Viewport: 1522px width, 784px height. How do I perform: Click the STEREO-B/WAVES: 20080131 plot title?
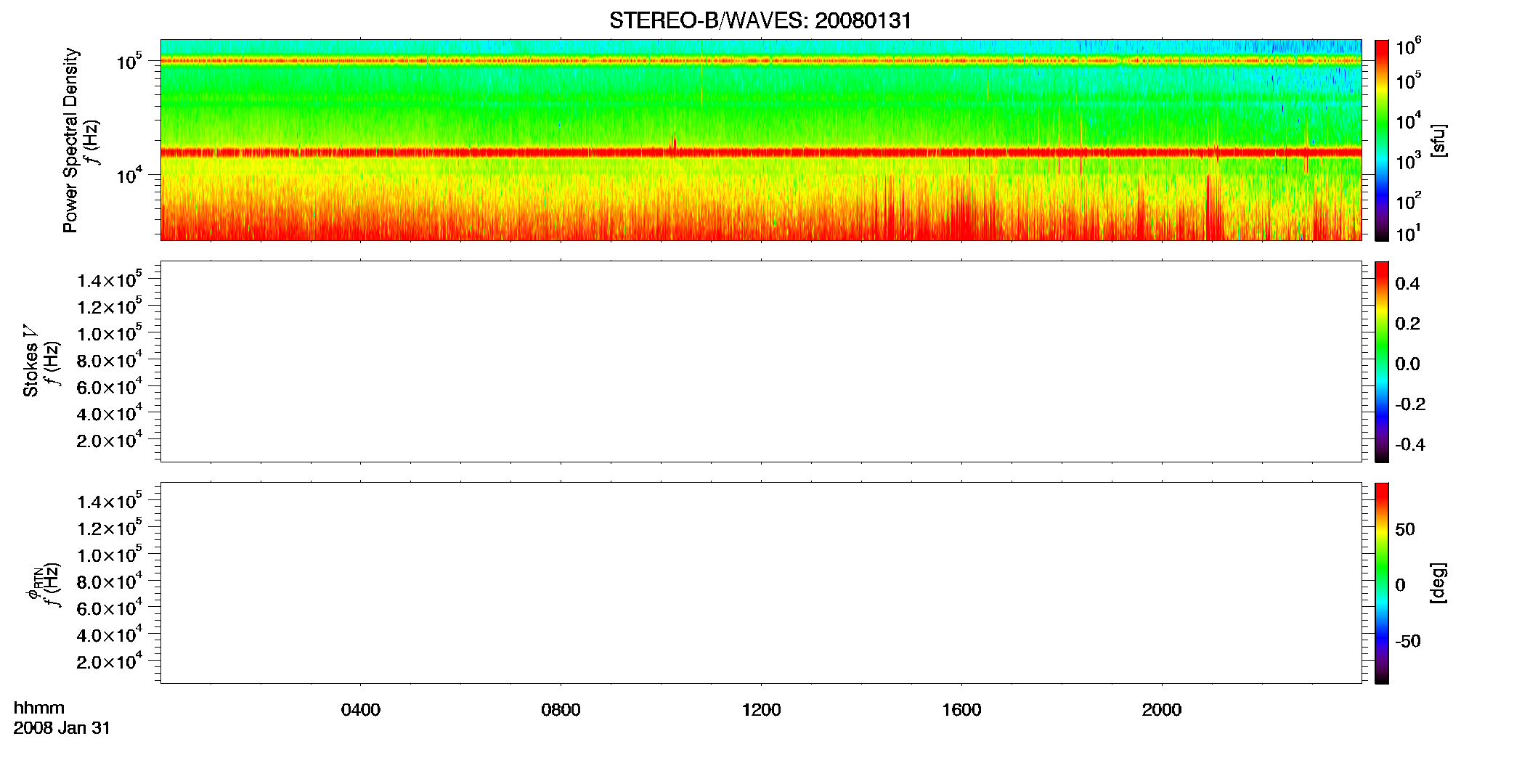point(760,20)
